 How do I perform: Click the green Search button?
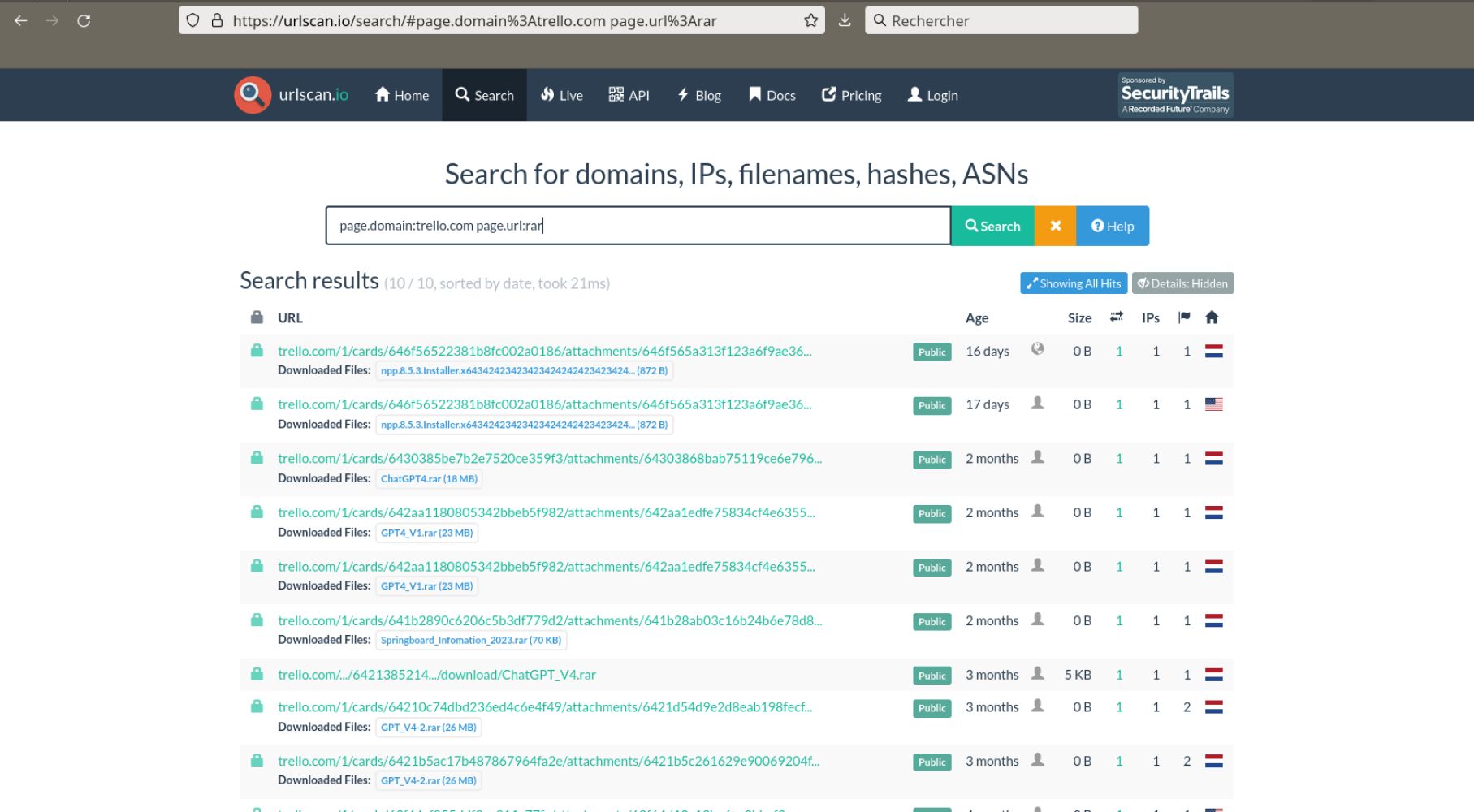tap(992, 227)
